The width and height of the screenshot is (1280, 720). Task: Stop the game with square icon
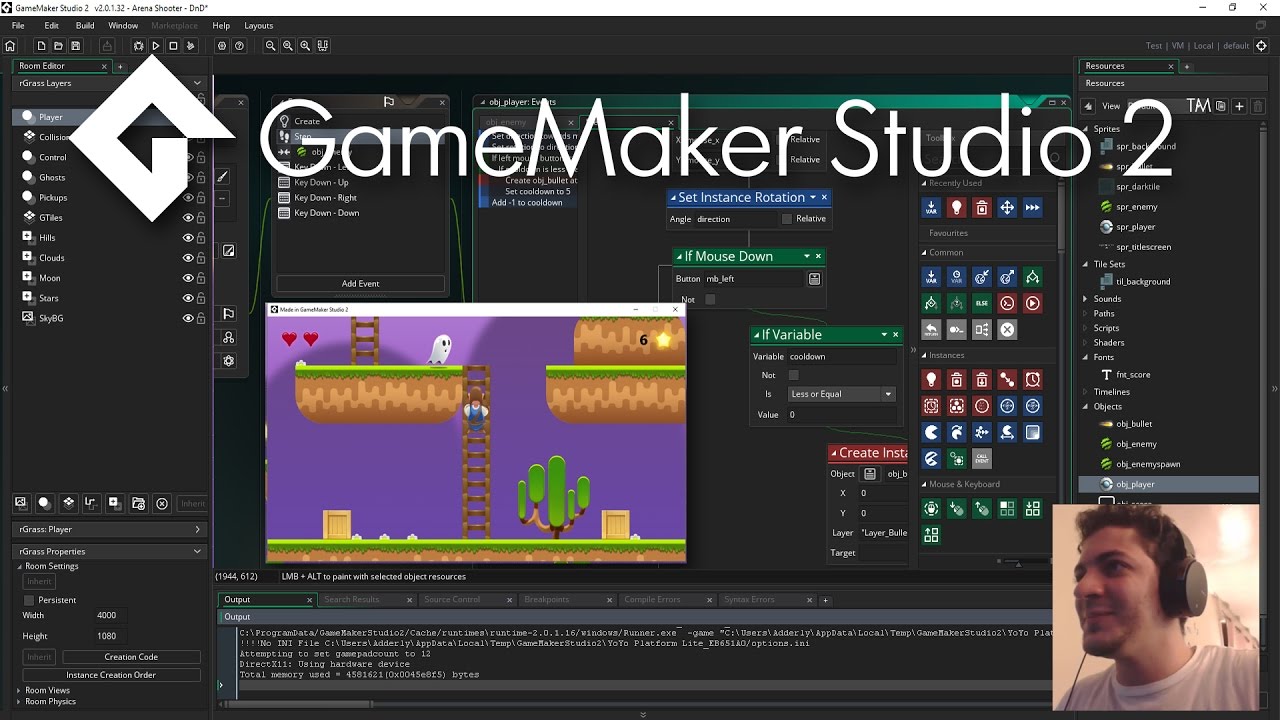[173, 46]
